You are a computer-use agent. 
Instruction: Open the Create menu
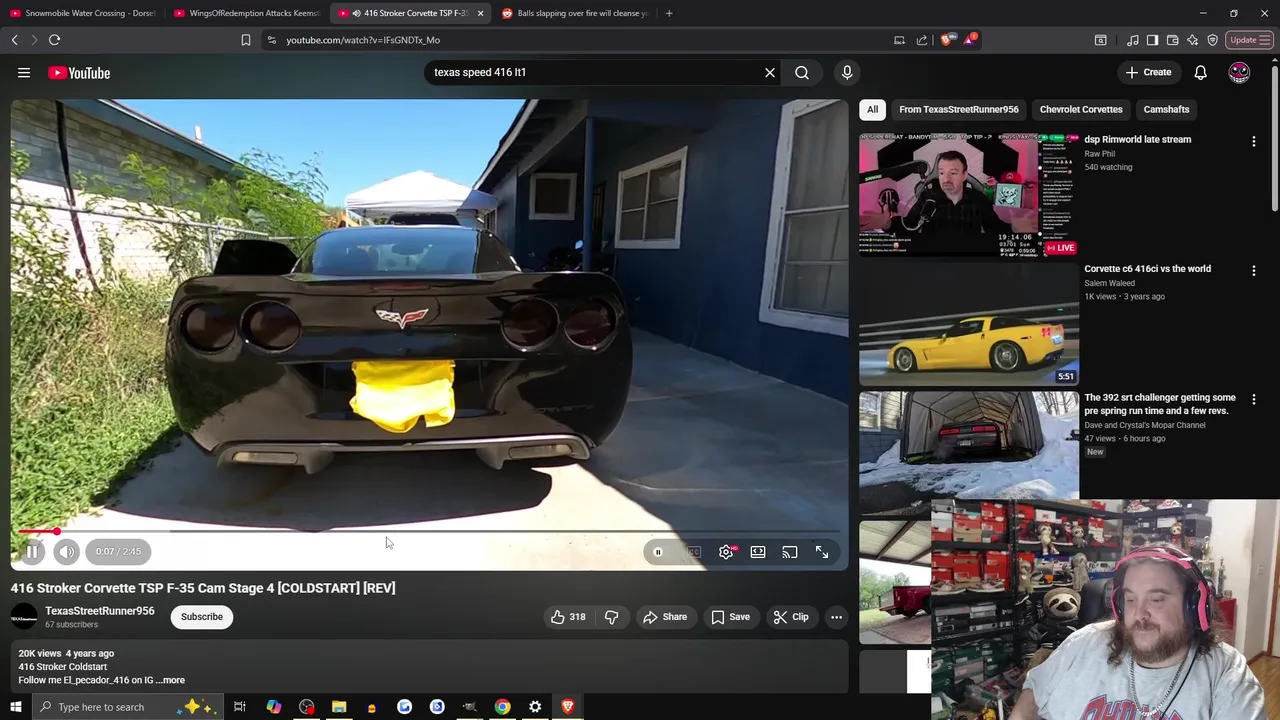tap(1148, 72)
